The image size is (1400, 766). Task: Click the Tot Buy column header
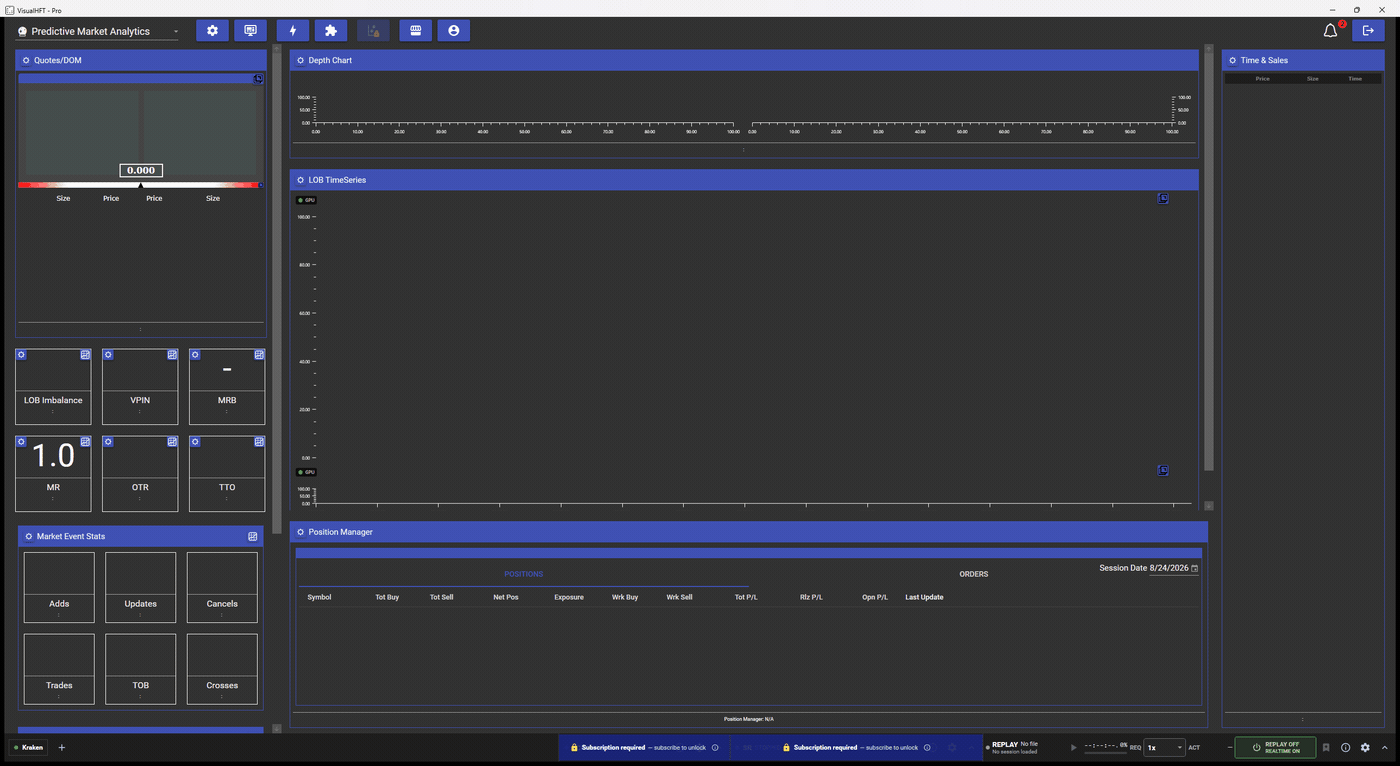pos(387,597)
